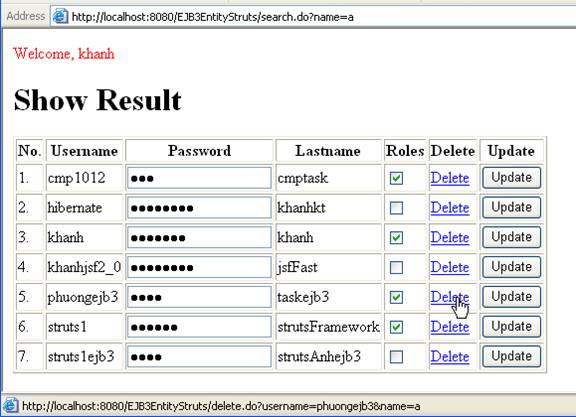
Task: Click Delete link for cmp1012
Action: click(x=450, y=178)
